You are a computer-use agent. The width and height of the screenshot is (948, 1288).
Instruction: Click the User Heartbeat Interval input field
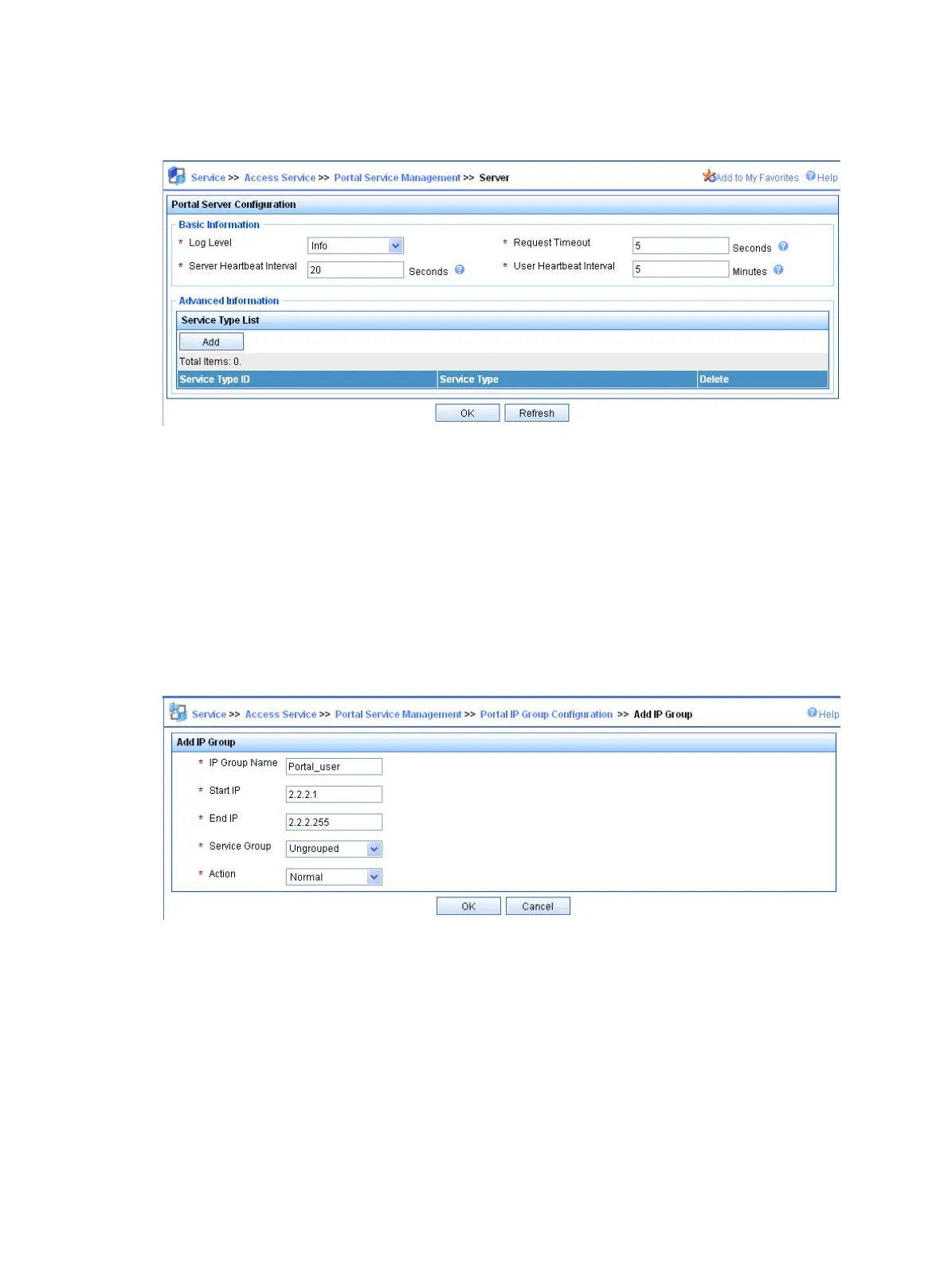(680, 269)
